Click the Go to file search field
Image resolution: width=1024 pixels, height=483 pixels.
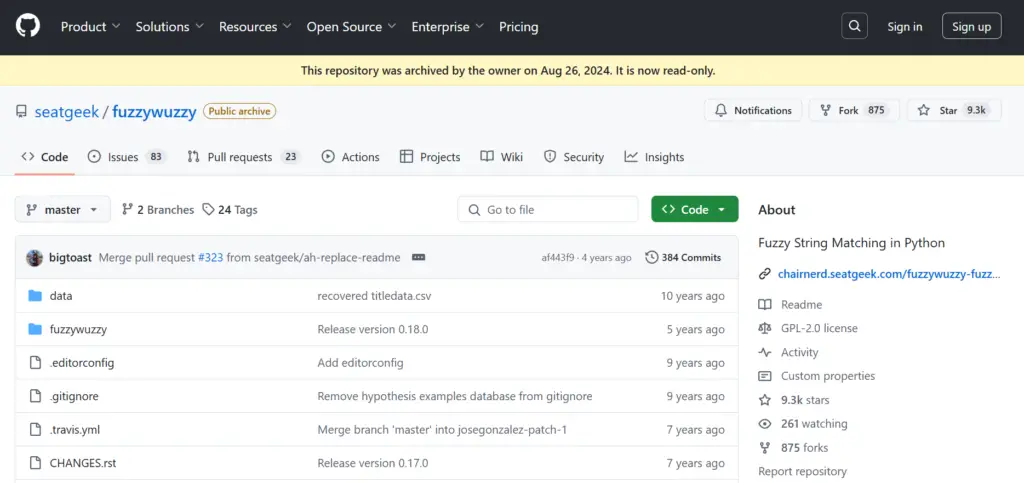click(547, 210)
